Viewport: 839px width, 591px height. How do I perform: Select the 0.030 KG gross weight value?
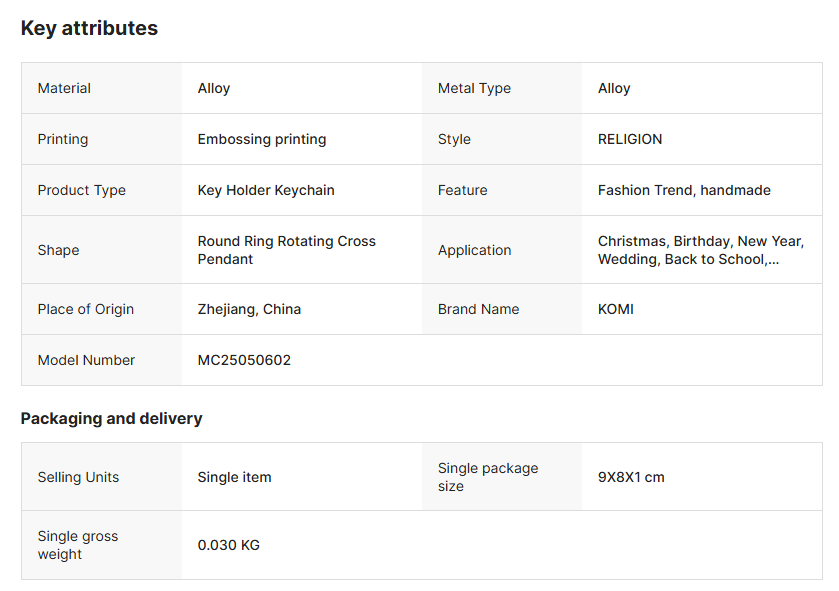click(228, 545)
